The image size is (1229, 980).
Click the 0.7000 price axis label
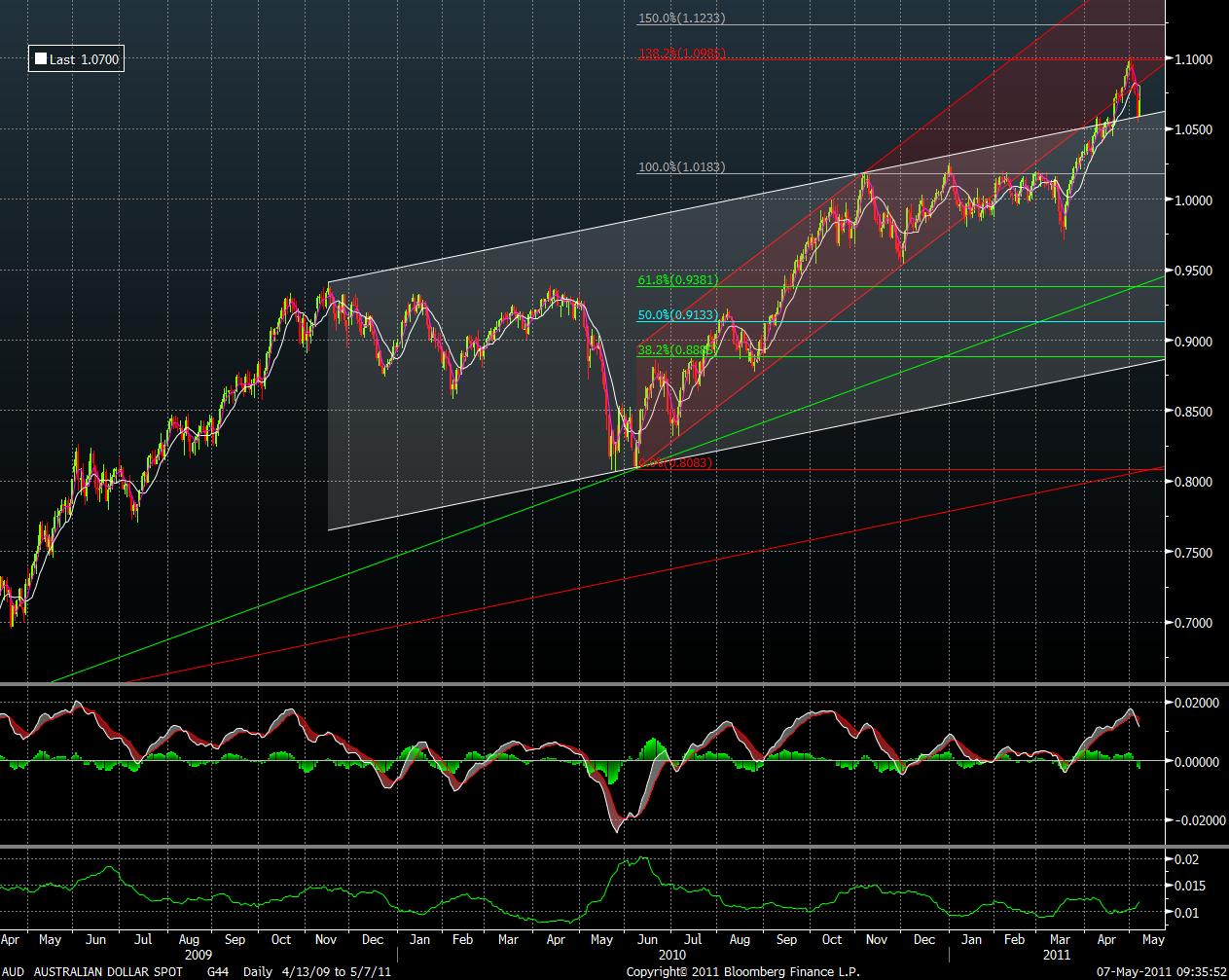pyautogui.click(x=1191, y=623)
